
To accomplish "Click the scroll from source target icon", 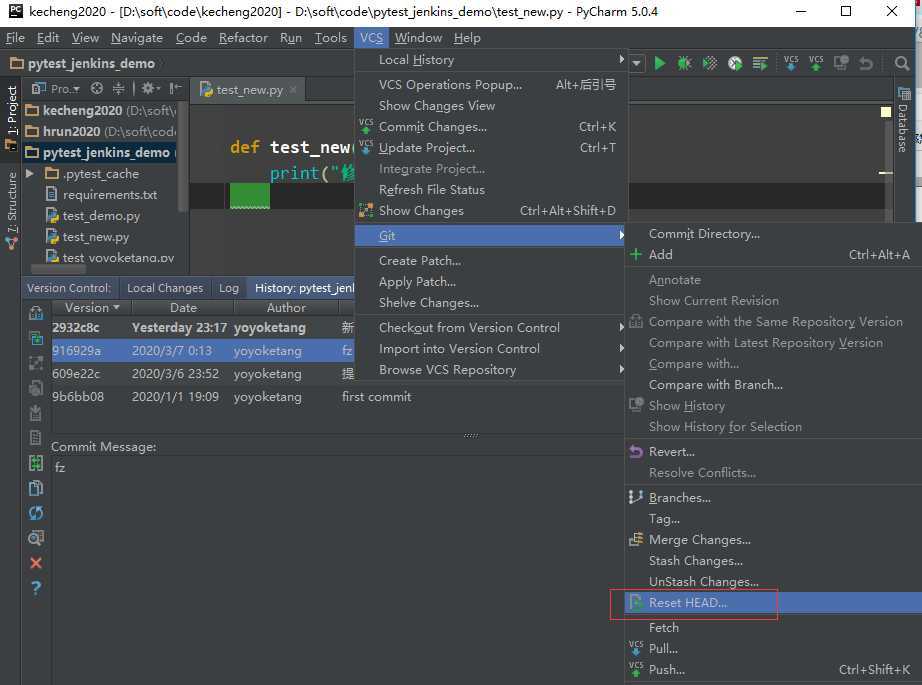I will [x=97, y=88].
